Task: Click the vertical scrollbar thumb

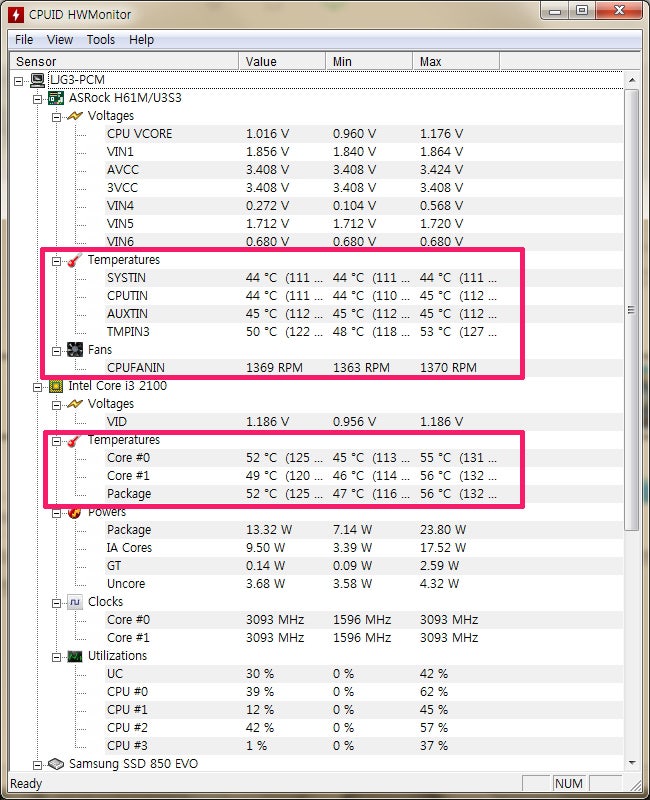Action: pyautogui.click(x=632, y=310)
